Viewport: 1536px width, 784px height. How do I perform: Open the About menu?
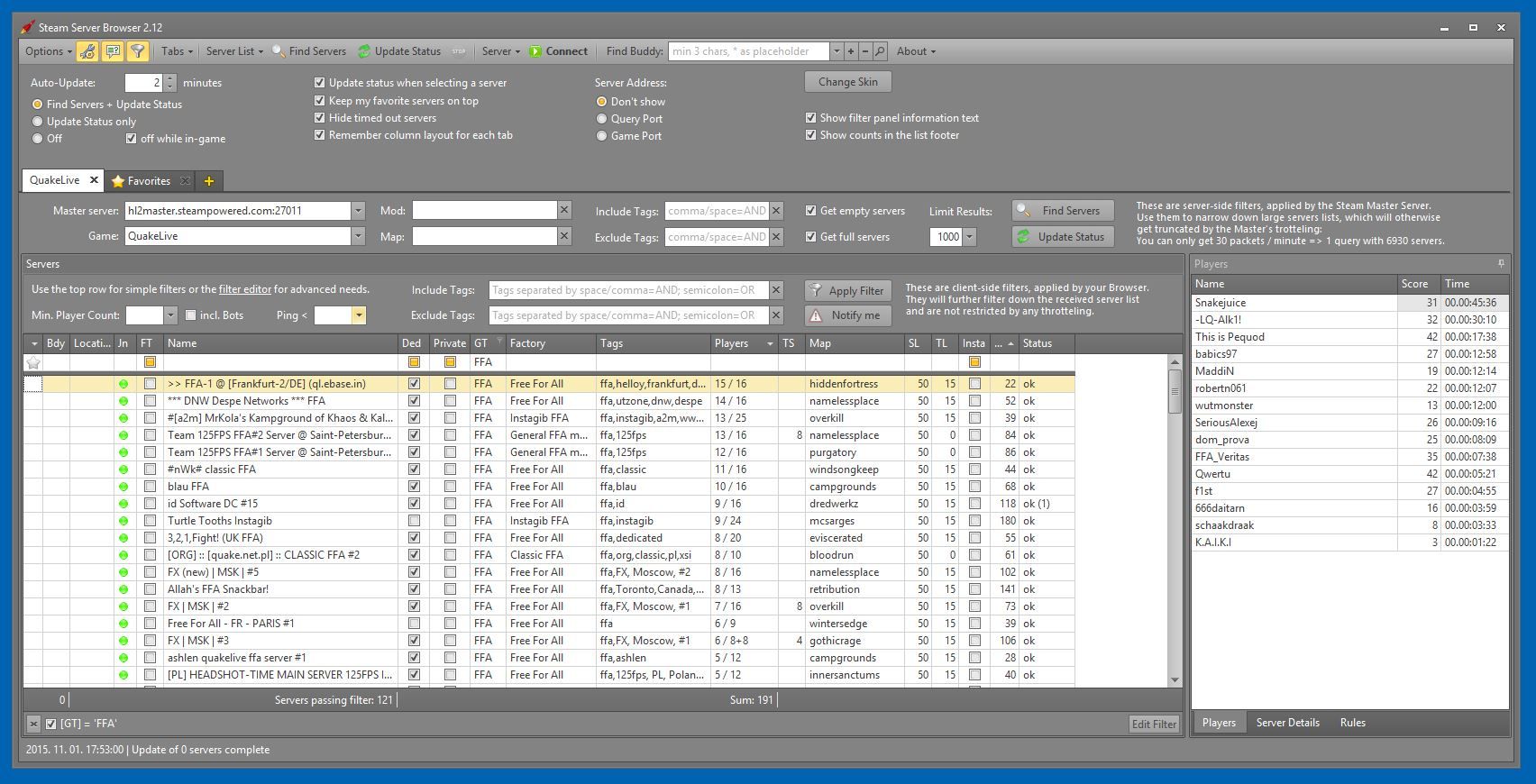tap(916, 51)
